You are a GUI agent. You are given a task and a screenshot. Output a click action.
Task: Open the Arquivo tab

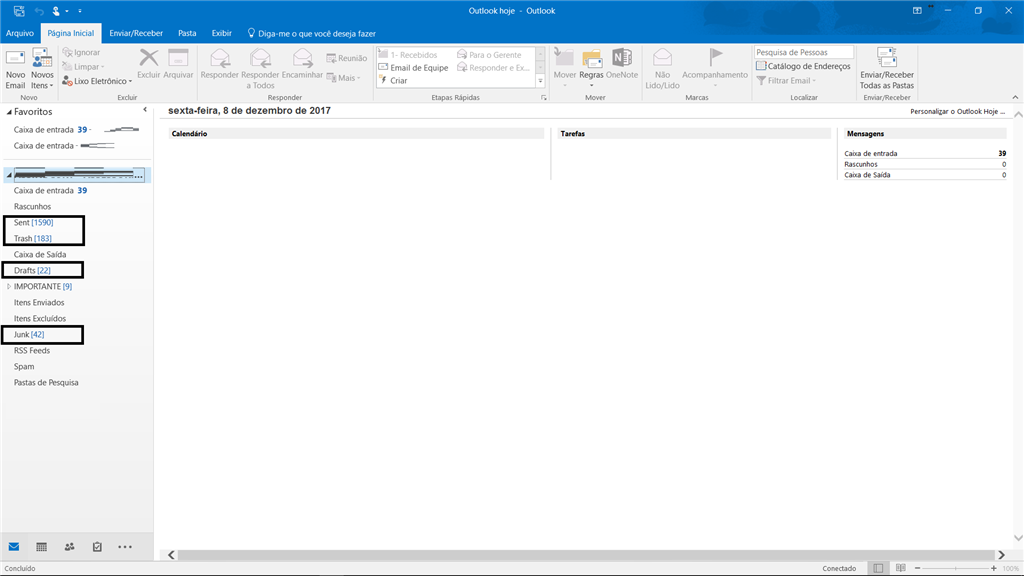(x=20, y=33)
